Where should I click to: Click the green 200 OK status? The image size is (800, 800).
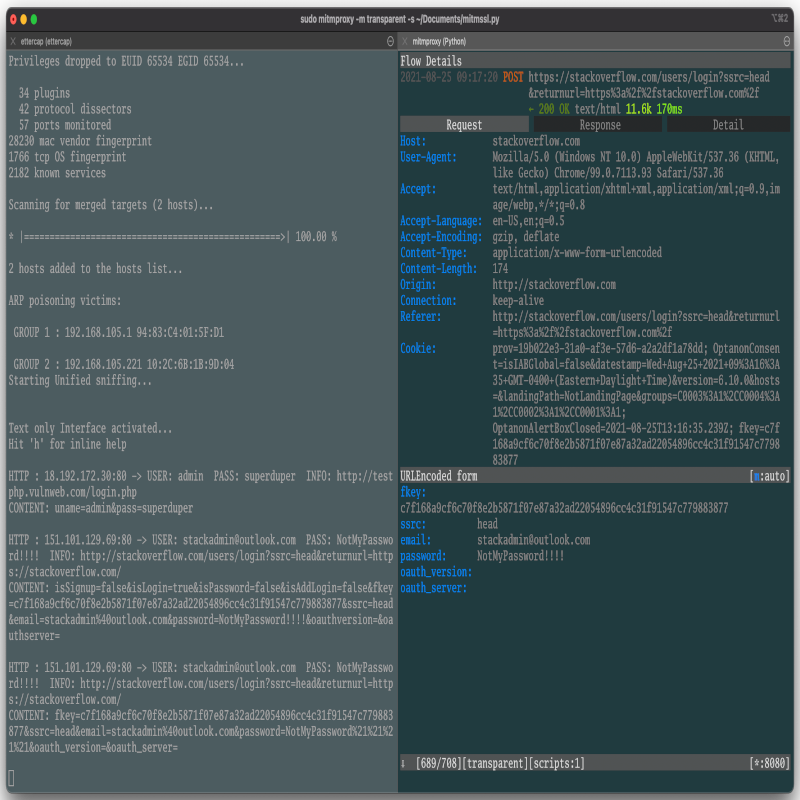click(554, 109)
